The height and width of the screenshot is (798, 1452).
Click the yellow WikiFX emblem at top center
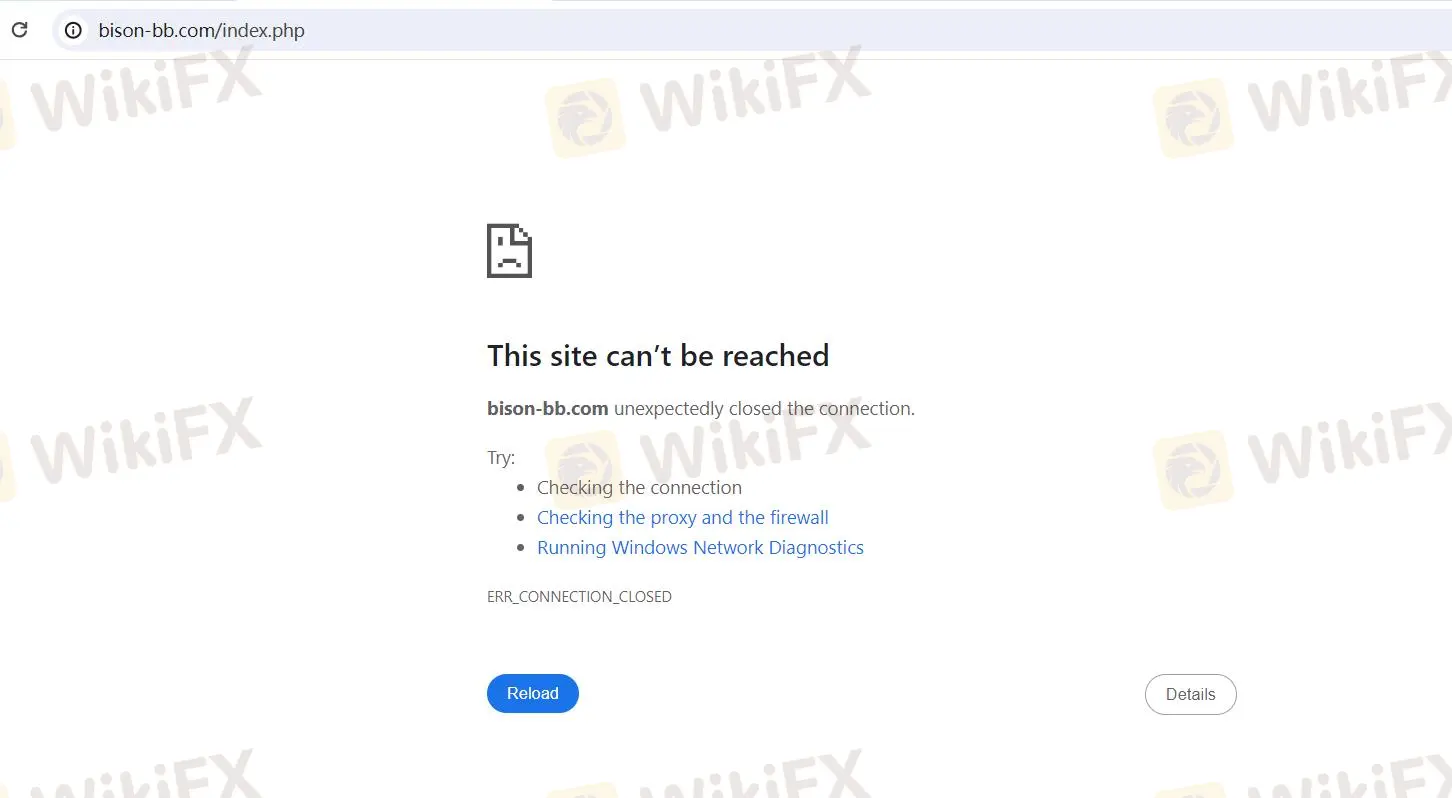point(585,118)
